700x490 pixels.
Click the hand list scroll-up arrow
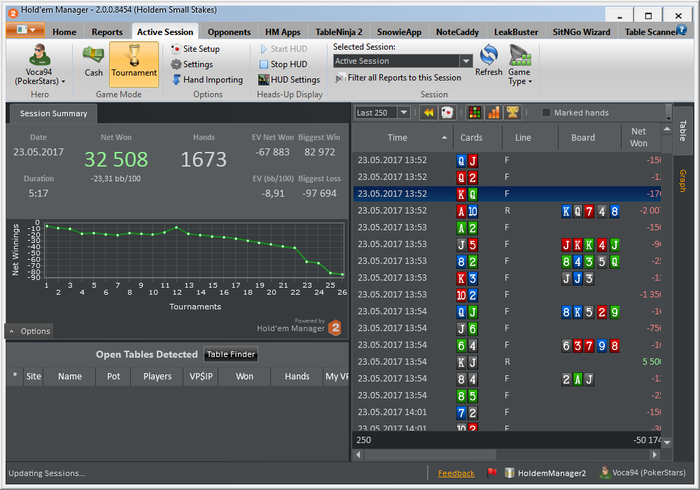click(667, 129)
